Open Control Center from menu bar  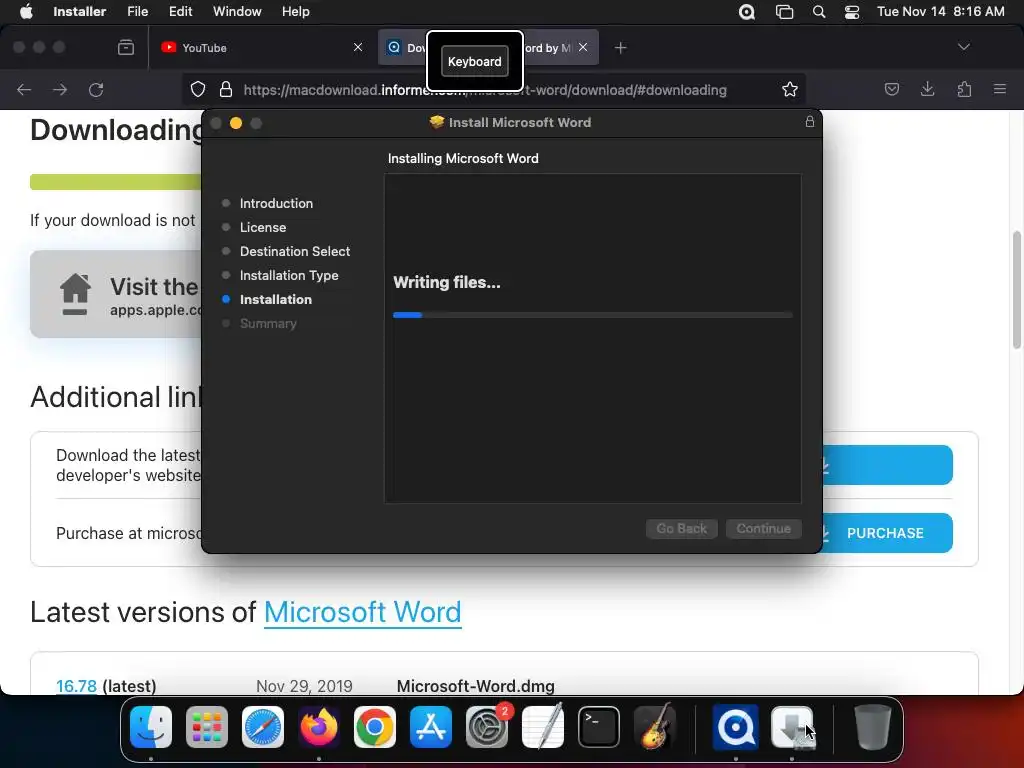852,12
